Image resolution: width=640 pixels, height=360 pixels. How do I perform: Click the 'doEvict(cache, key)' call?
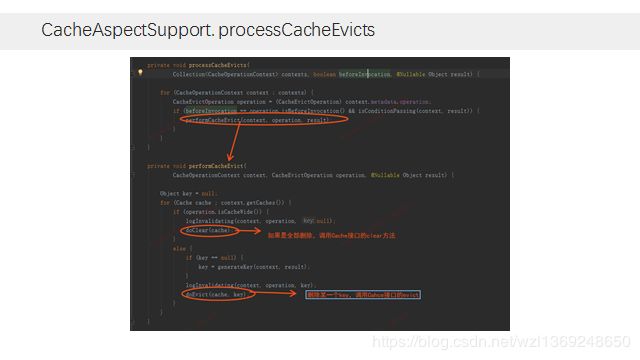point(216,294)
